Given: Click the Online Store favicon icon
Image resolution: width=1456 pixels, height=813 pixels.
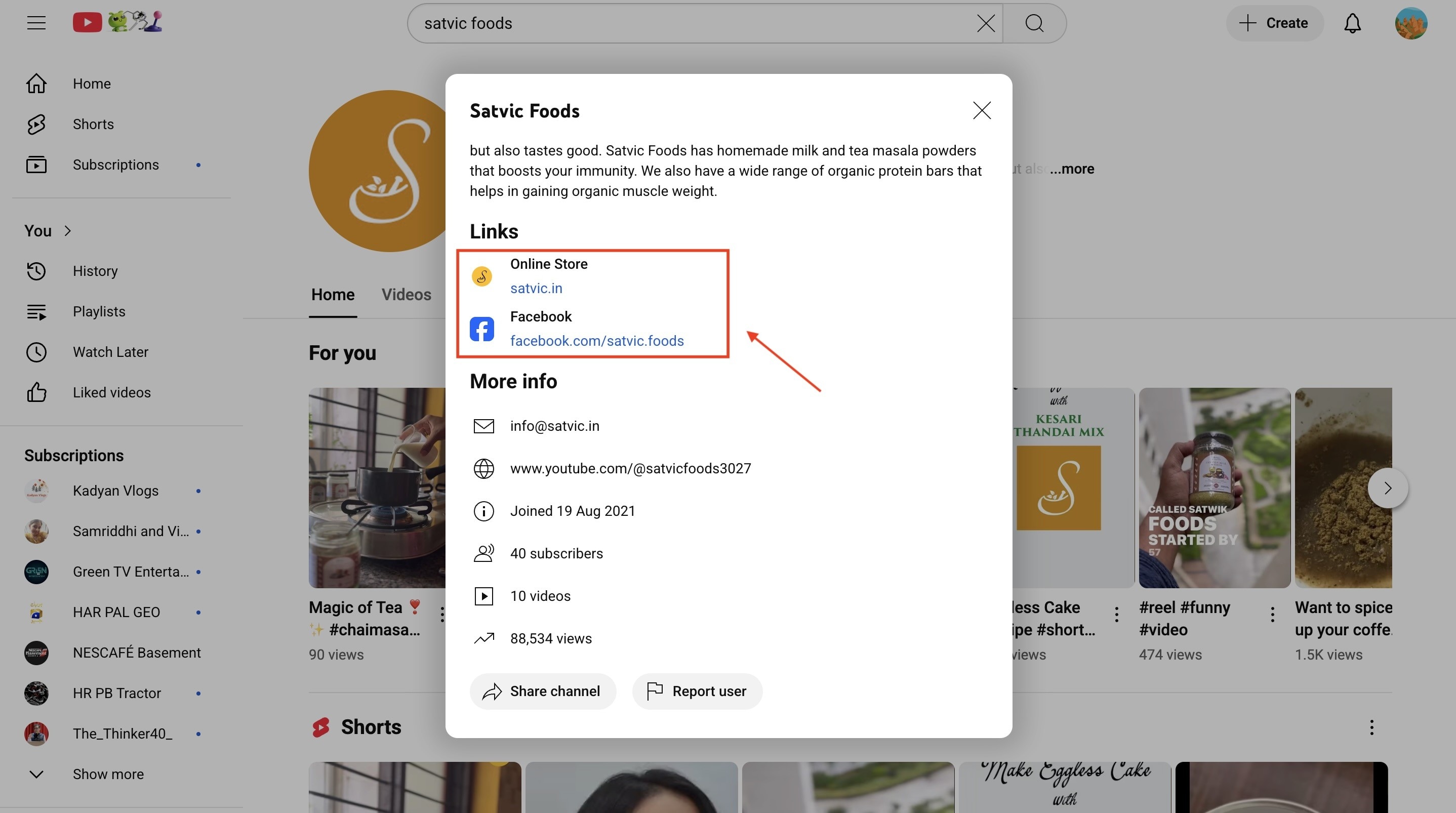Looking at the screenshot, I should point(482,276).
